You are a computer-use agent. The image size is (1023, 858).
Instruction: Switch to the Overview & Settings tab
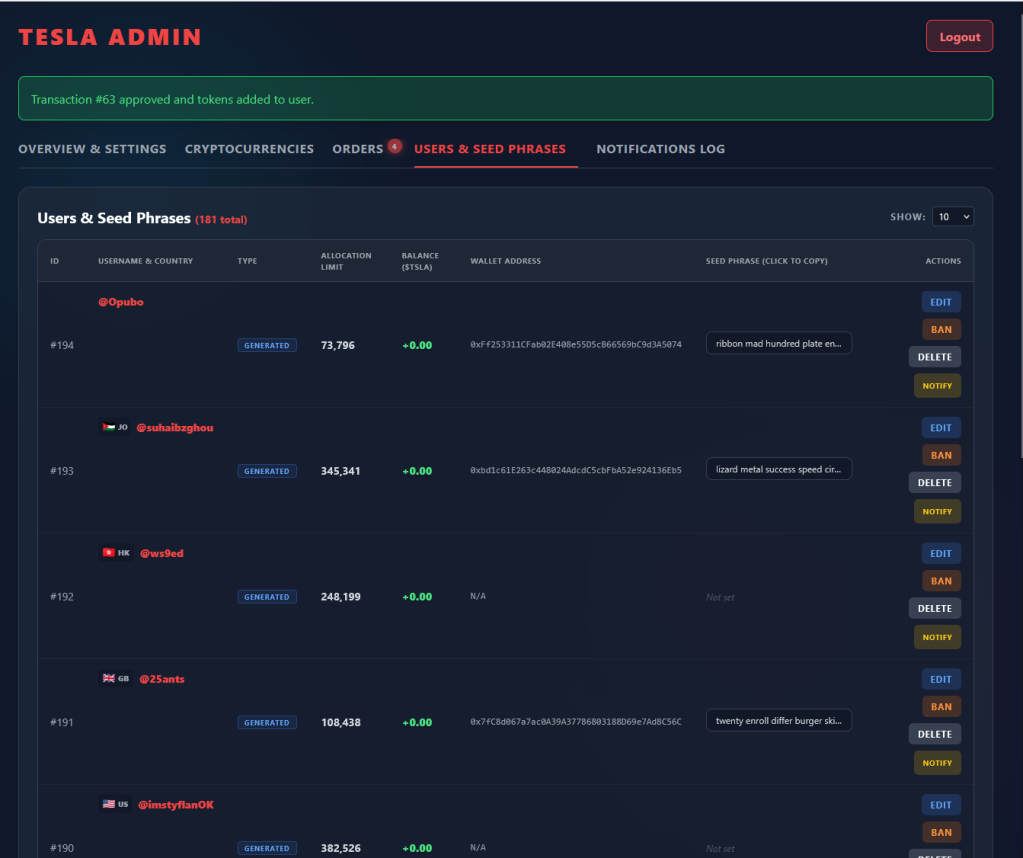92,149
